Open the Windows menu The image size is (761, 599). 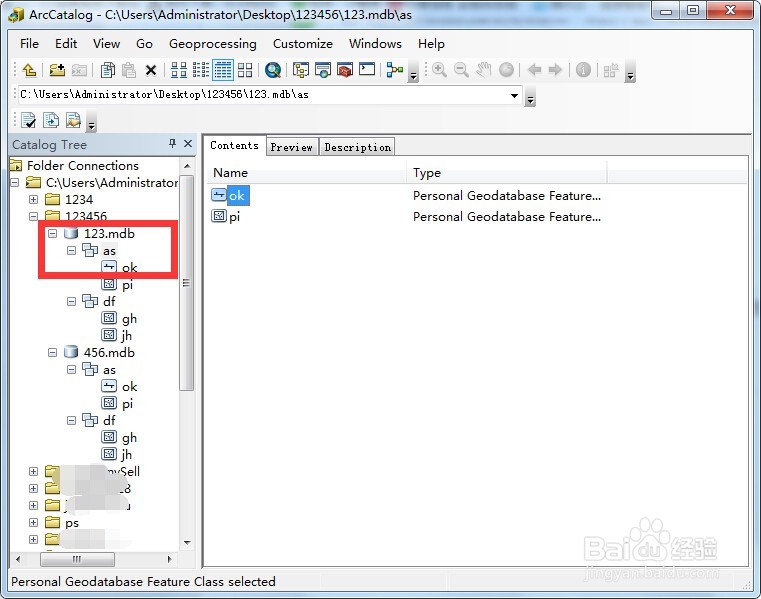tap(375, 44)
